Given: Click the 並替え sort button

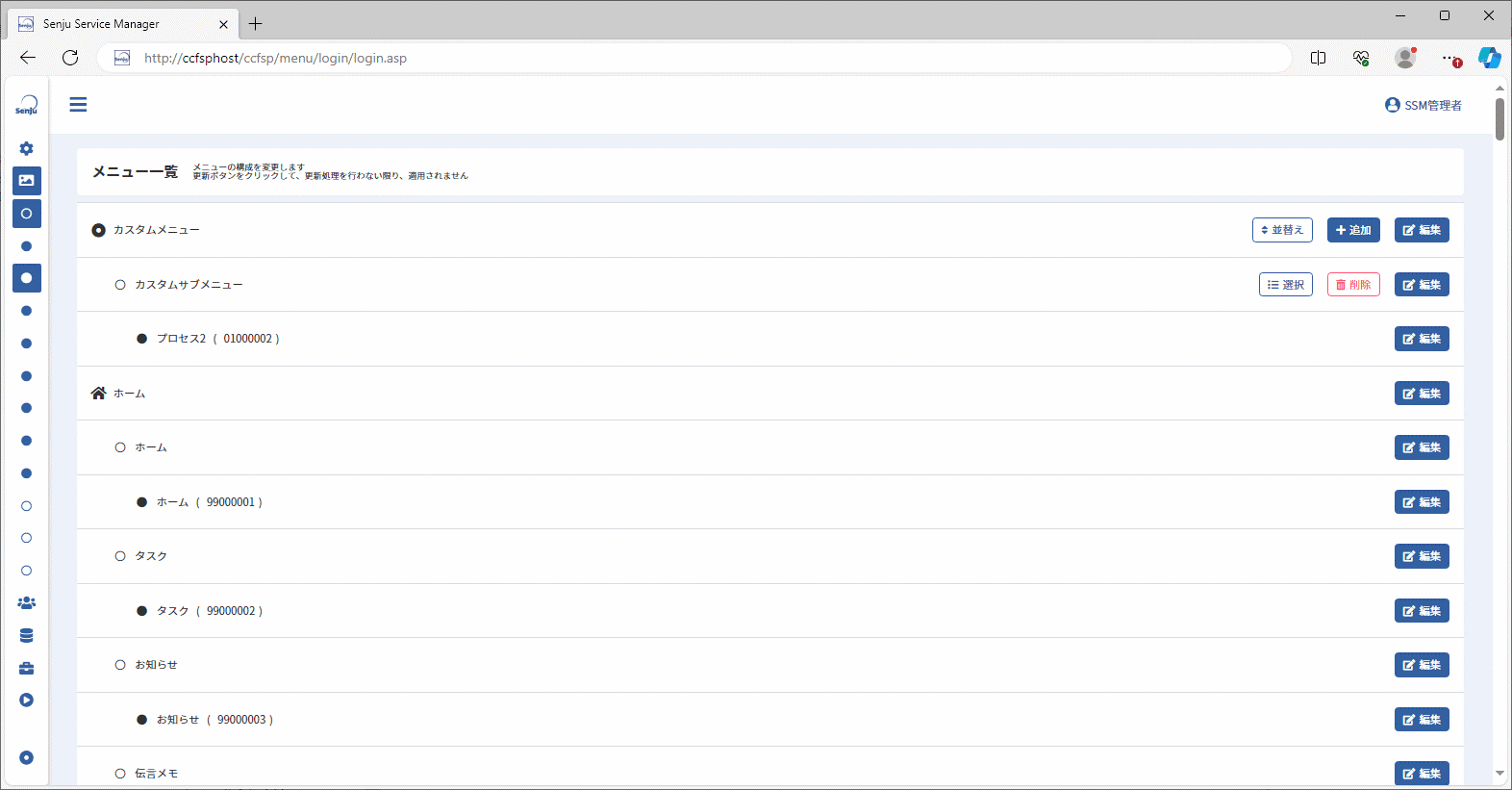Looking at the screenshot, I should [1282, 230].
